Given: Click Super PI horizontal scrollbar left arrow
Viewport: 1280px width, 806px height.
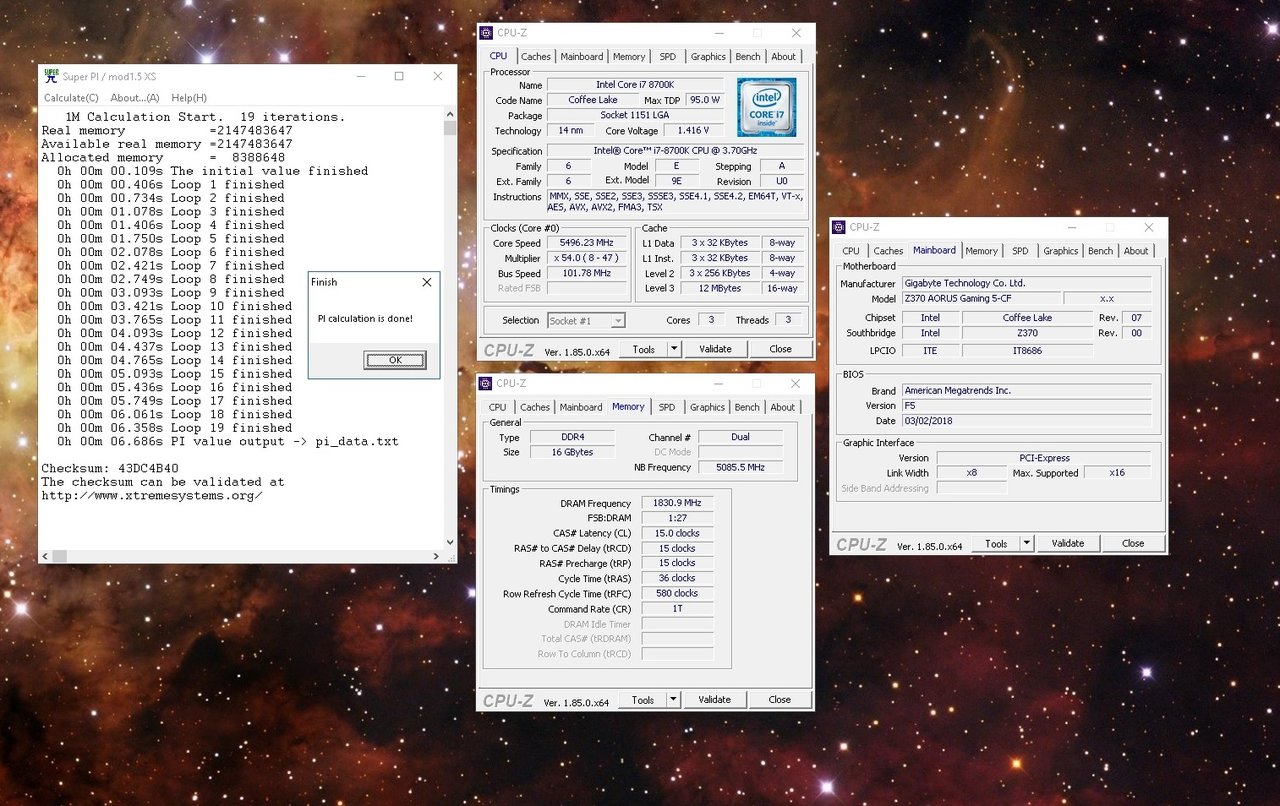Looking at the screenshot, I should tap(45, 556).
